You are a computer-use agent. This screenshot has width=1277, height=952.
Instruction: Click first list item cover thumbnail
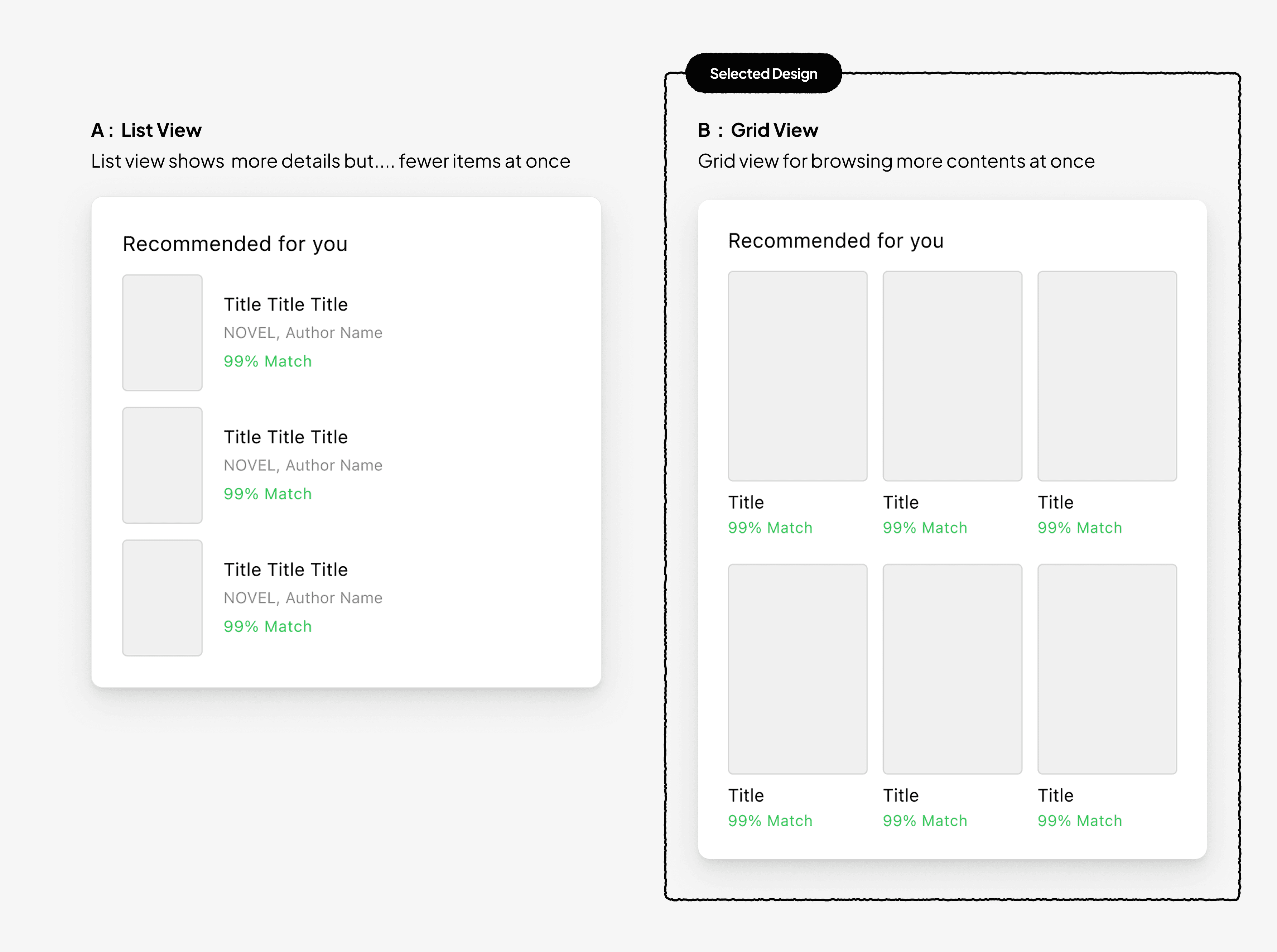pyautogui.click(x=163, y=332)
